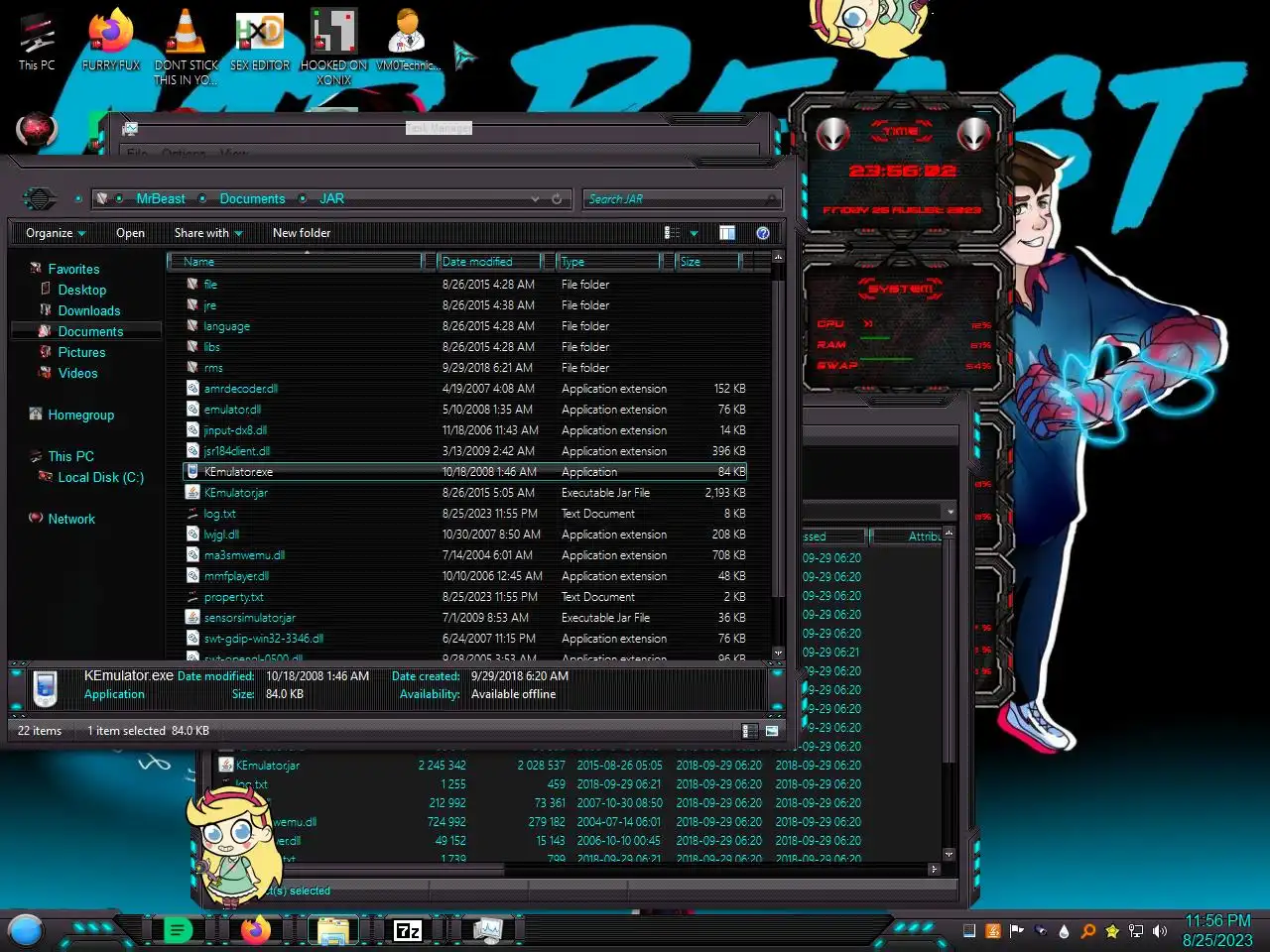The image size is (1270, 952).
Task: Select Videos in navigation pane
Action: pyautogui.click(x=77, y=373)
